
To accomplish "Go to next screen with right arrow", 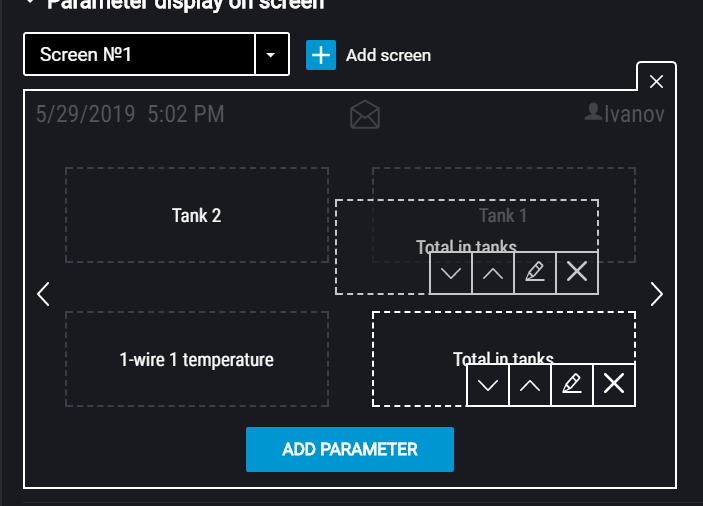I will (656, 294).
